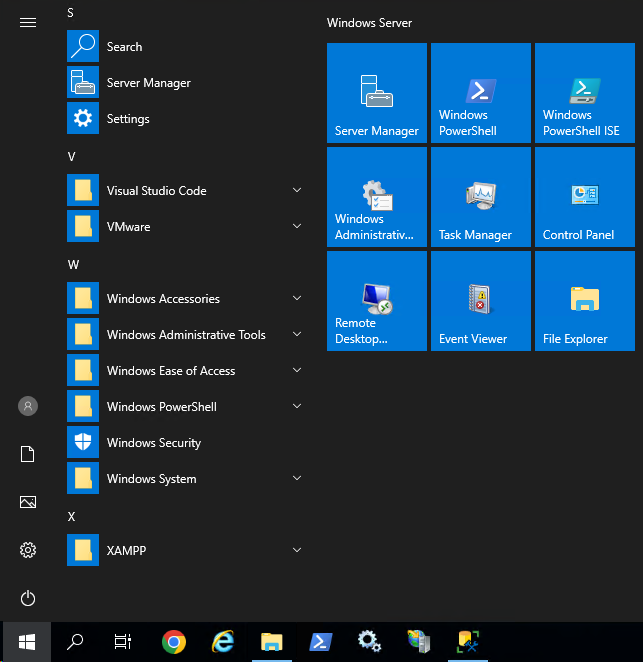Expand the VMware folder chevron
The height and width of the screenshot is (662, 643).
click(297, 226)
